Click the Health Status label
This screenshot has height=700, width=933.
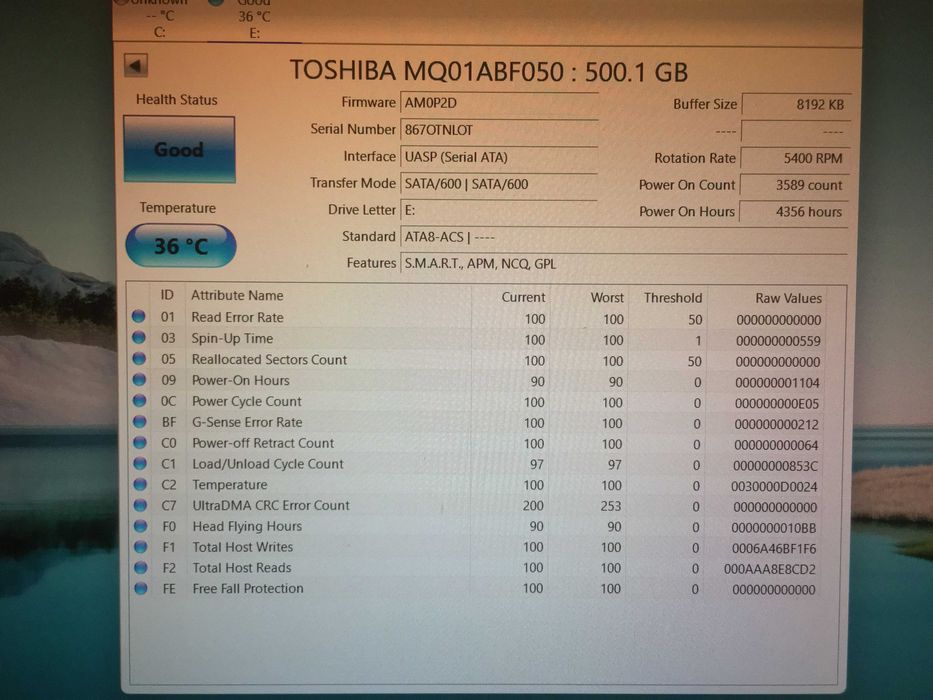tap(177, 100)
